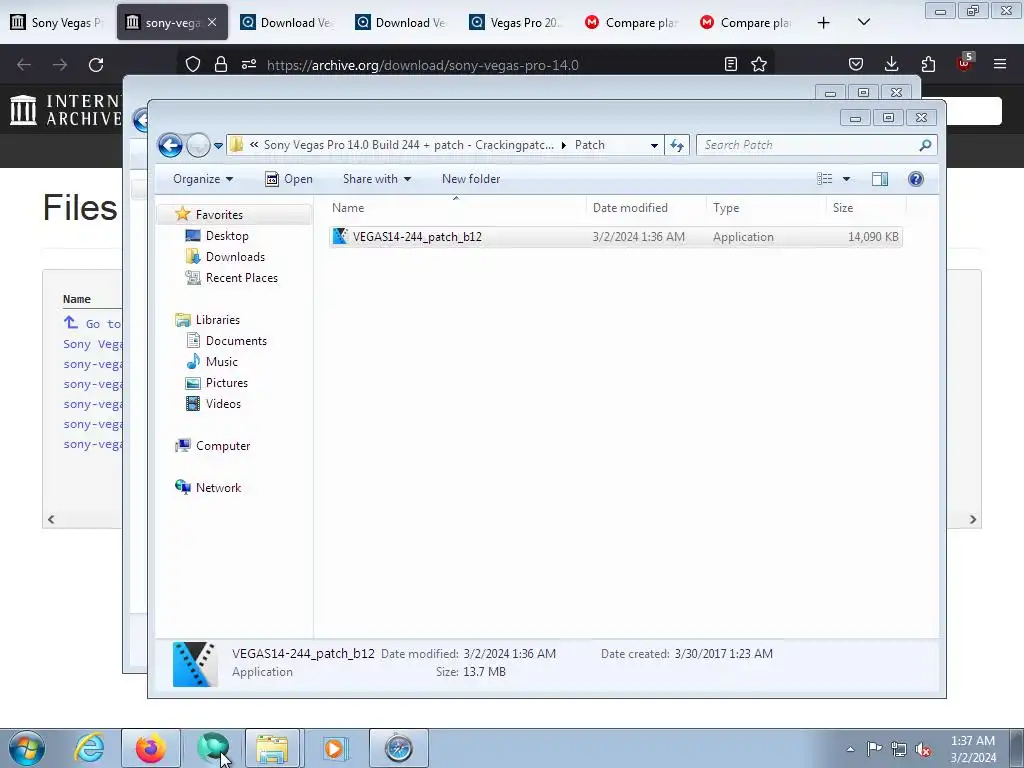Click the Change your view icon
The height and width of the screenshot is (768, 1024).
[x=825, y=179]
